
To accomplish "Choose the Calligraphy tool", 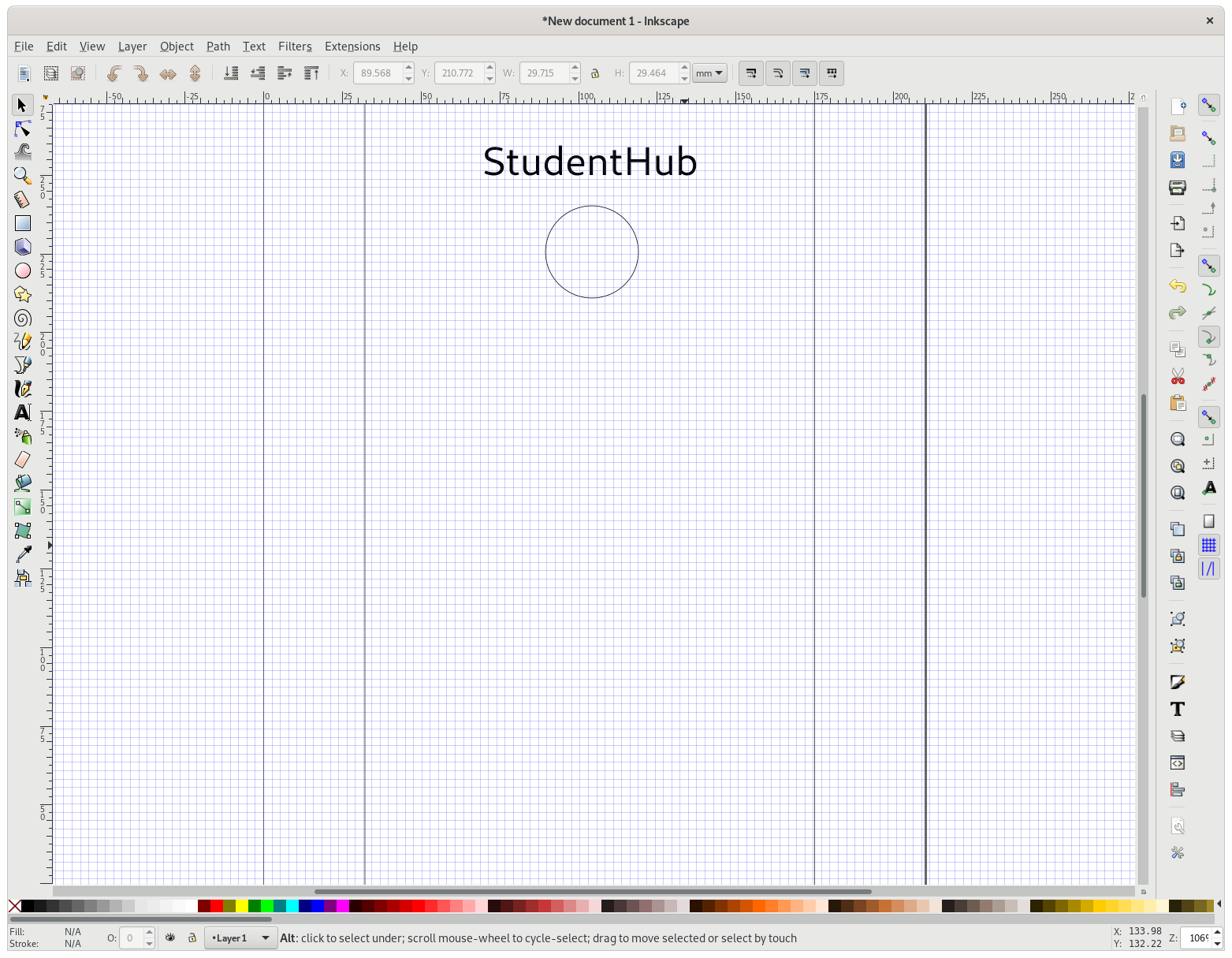I will 22,389.
